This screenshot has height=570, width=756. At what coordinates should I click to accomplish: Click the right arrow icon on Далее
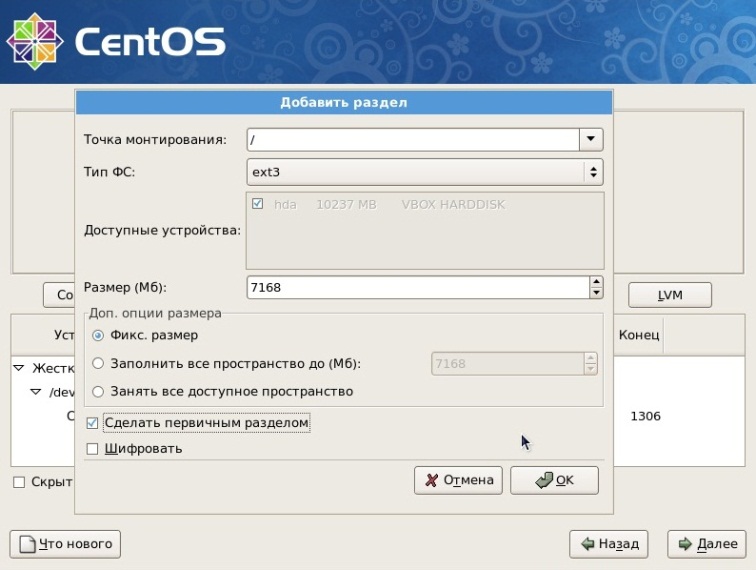click(685, 544)
